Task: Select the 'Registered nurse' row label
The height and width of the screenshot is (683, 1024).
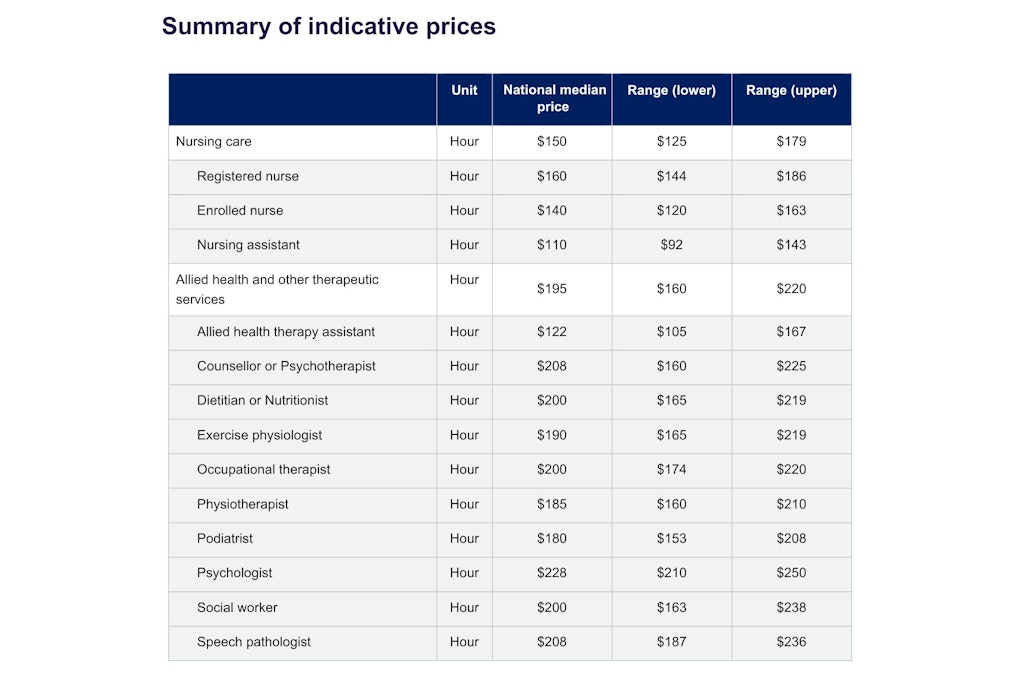Action: coord(248,177)
